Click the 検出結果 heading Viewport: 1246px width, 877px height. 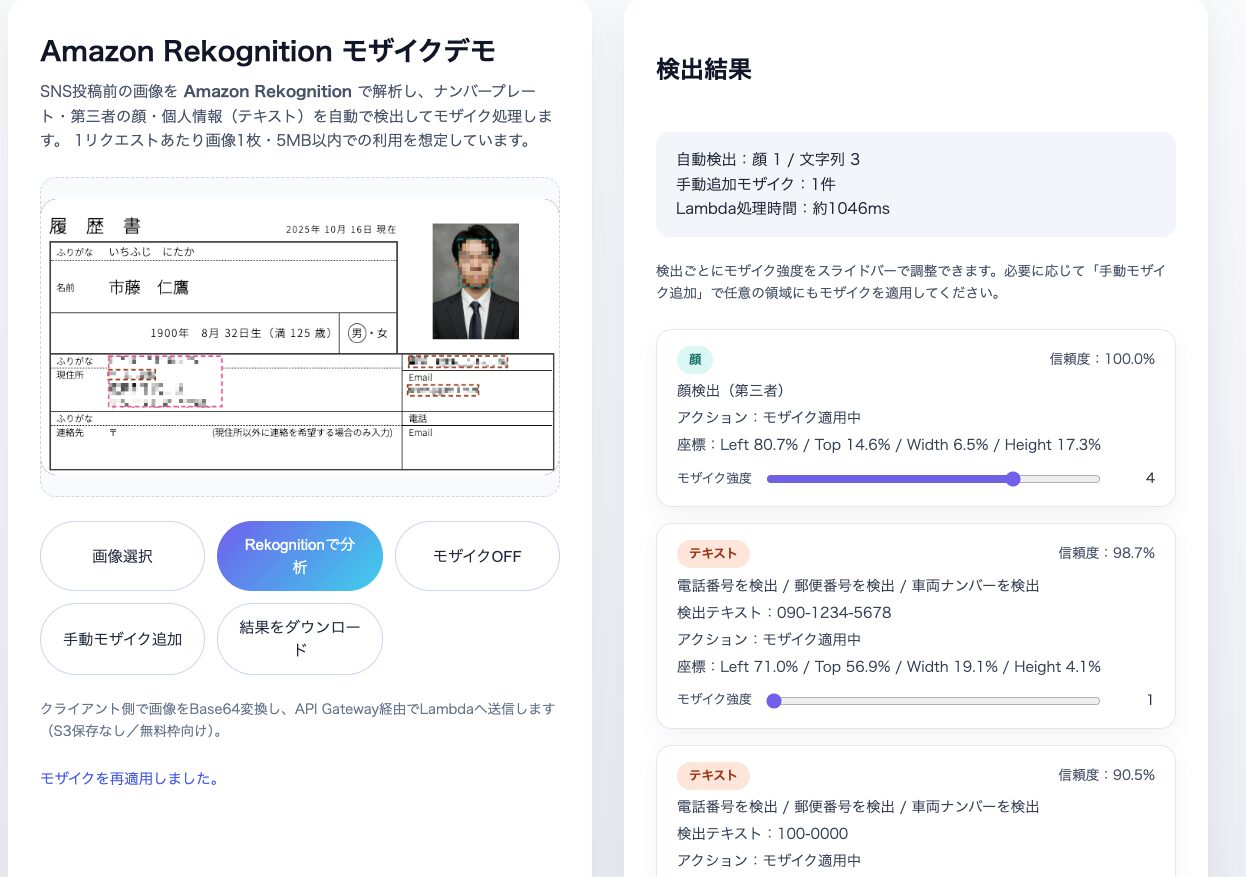[703, 69]
